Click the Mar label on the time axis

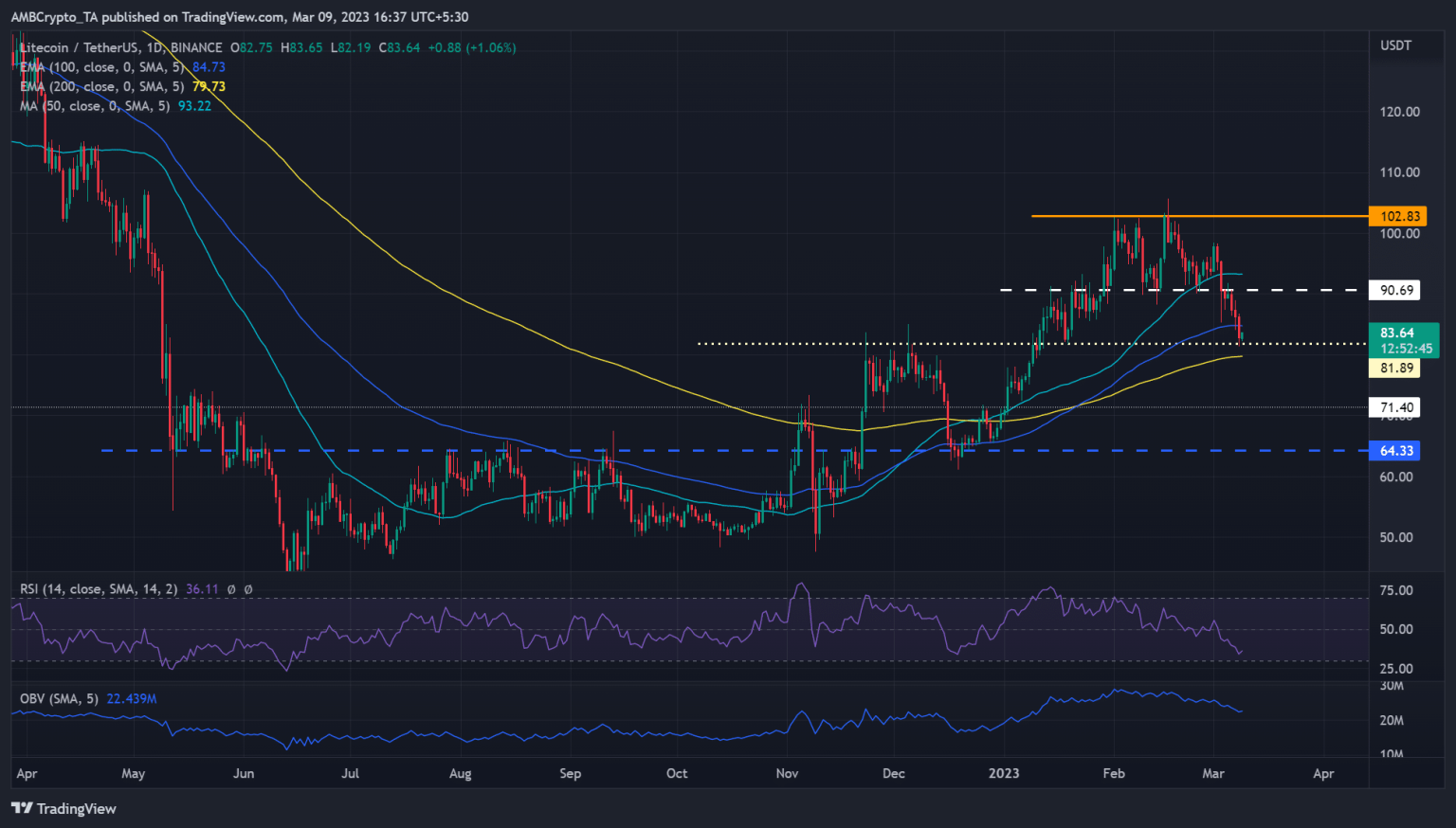[1214, 773]
